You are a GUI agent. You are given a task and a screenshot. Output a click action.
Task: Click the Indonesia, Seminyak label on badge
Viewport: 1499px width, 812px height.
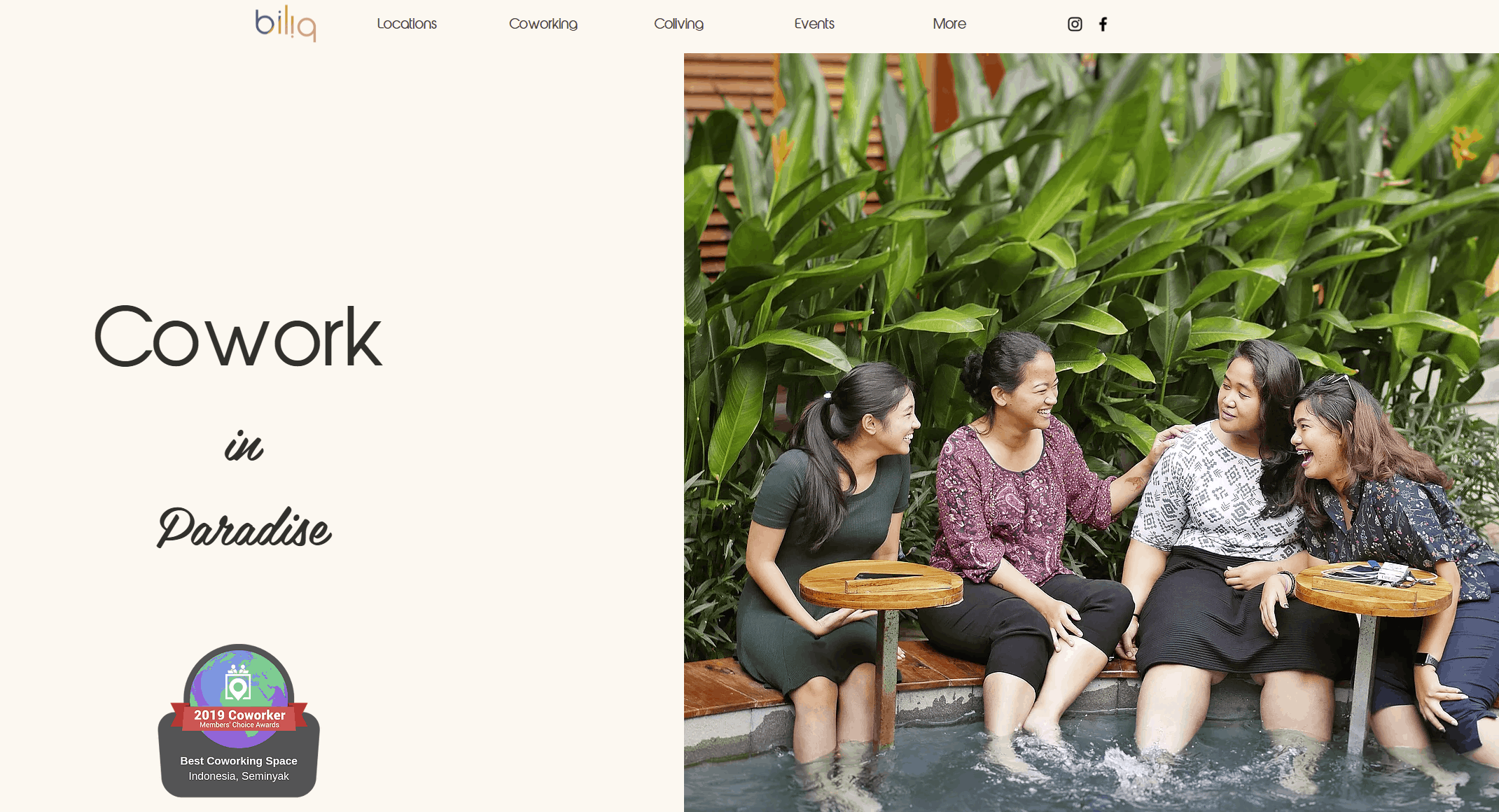(239, 776)
